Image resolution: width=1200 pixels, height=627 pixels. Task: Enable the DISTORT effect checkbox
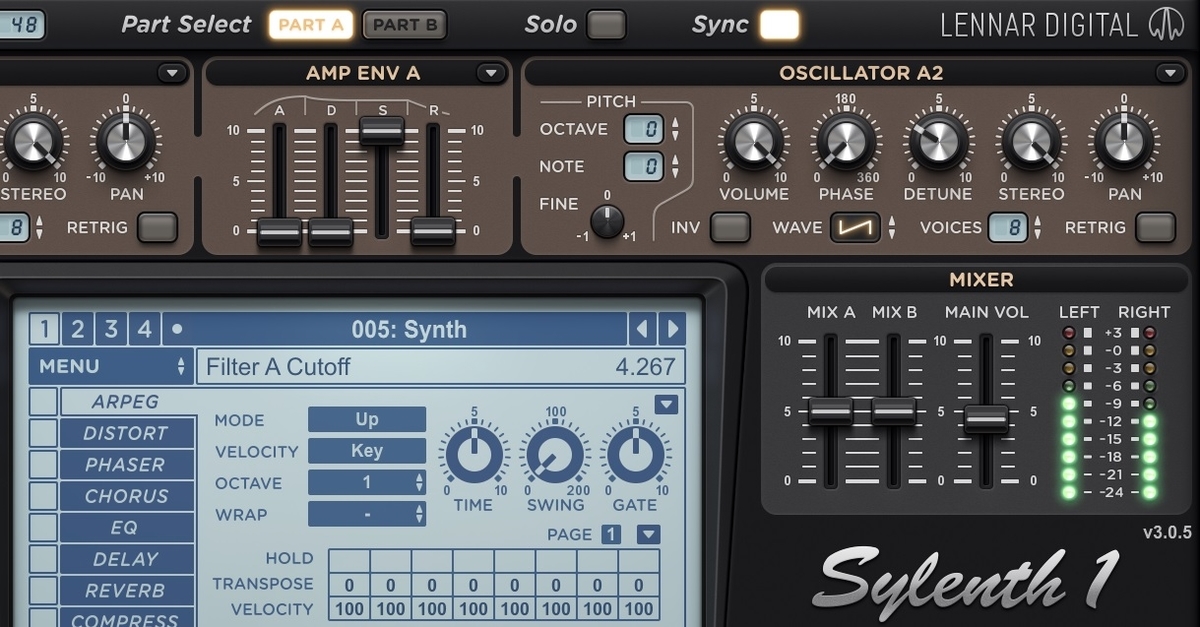pyautogui.click(x=43, y=433)
